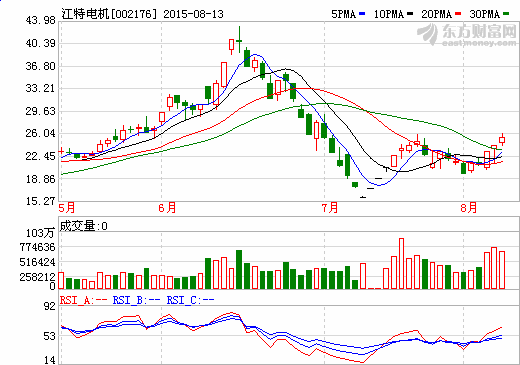Image resolution: width=520 pixels, height=365 pixels.
Task: Click the 774636 volume axis label
Action: (37, 247)
